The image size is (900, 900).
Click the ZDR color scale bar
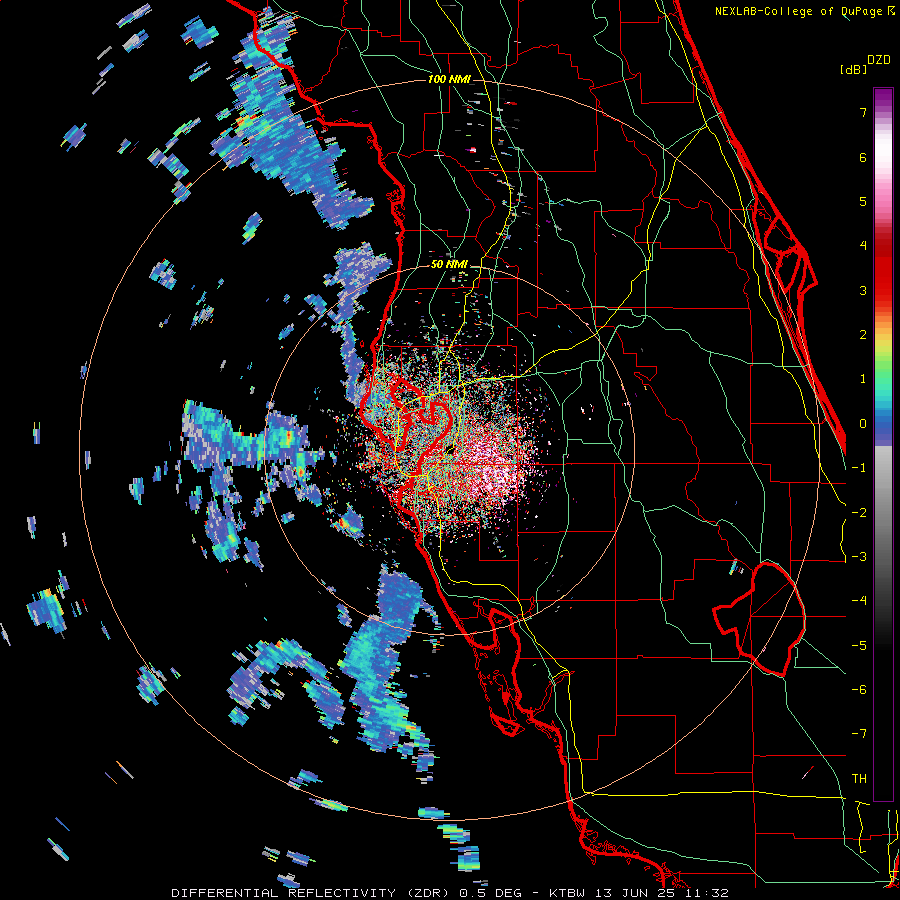[883, 444]
